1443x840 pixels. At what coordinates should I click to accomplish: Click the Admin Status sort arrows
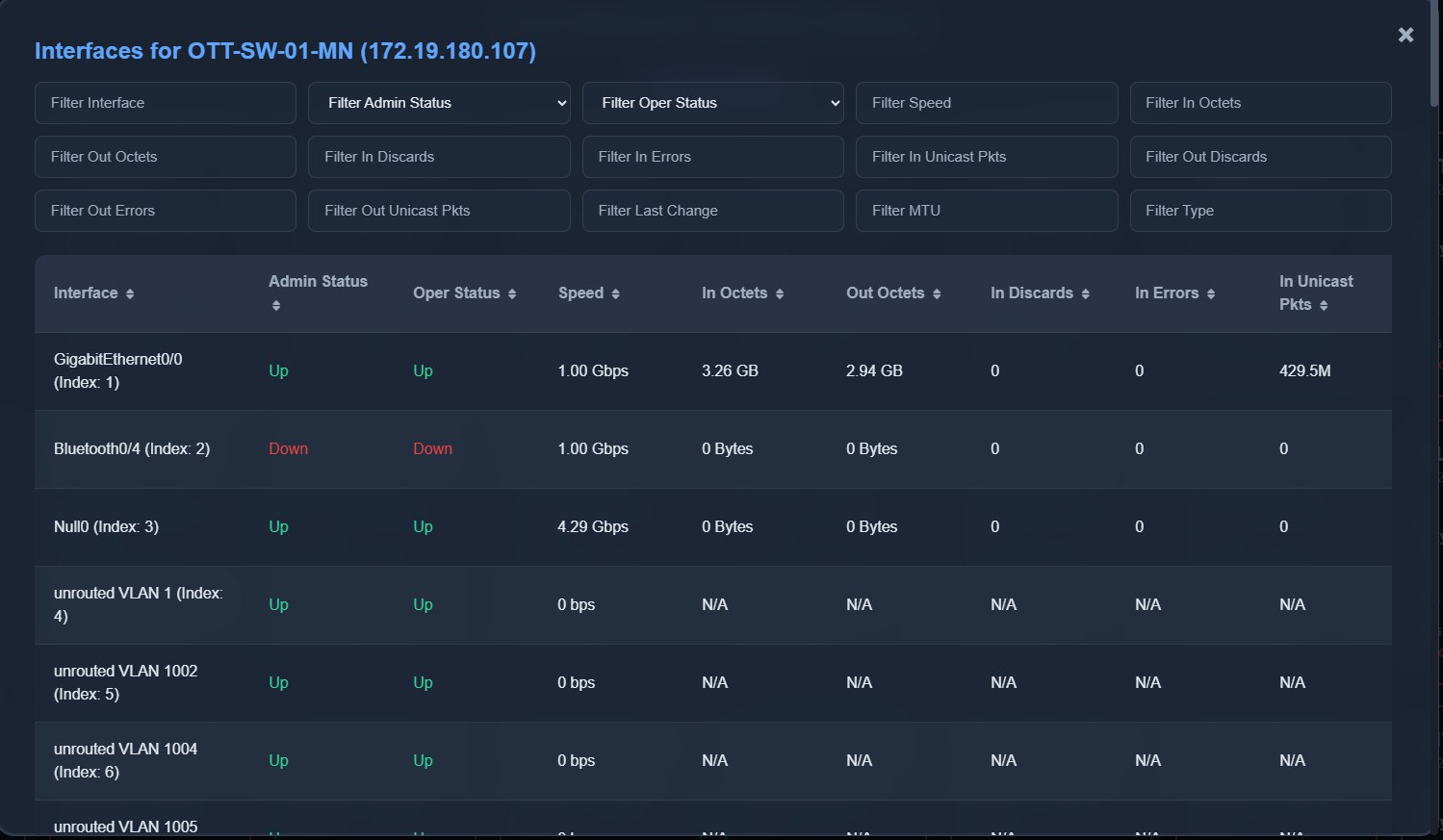pyautogui.click(x=276, y=306)
